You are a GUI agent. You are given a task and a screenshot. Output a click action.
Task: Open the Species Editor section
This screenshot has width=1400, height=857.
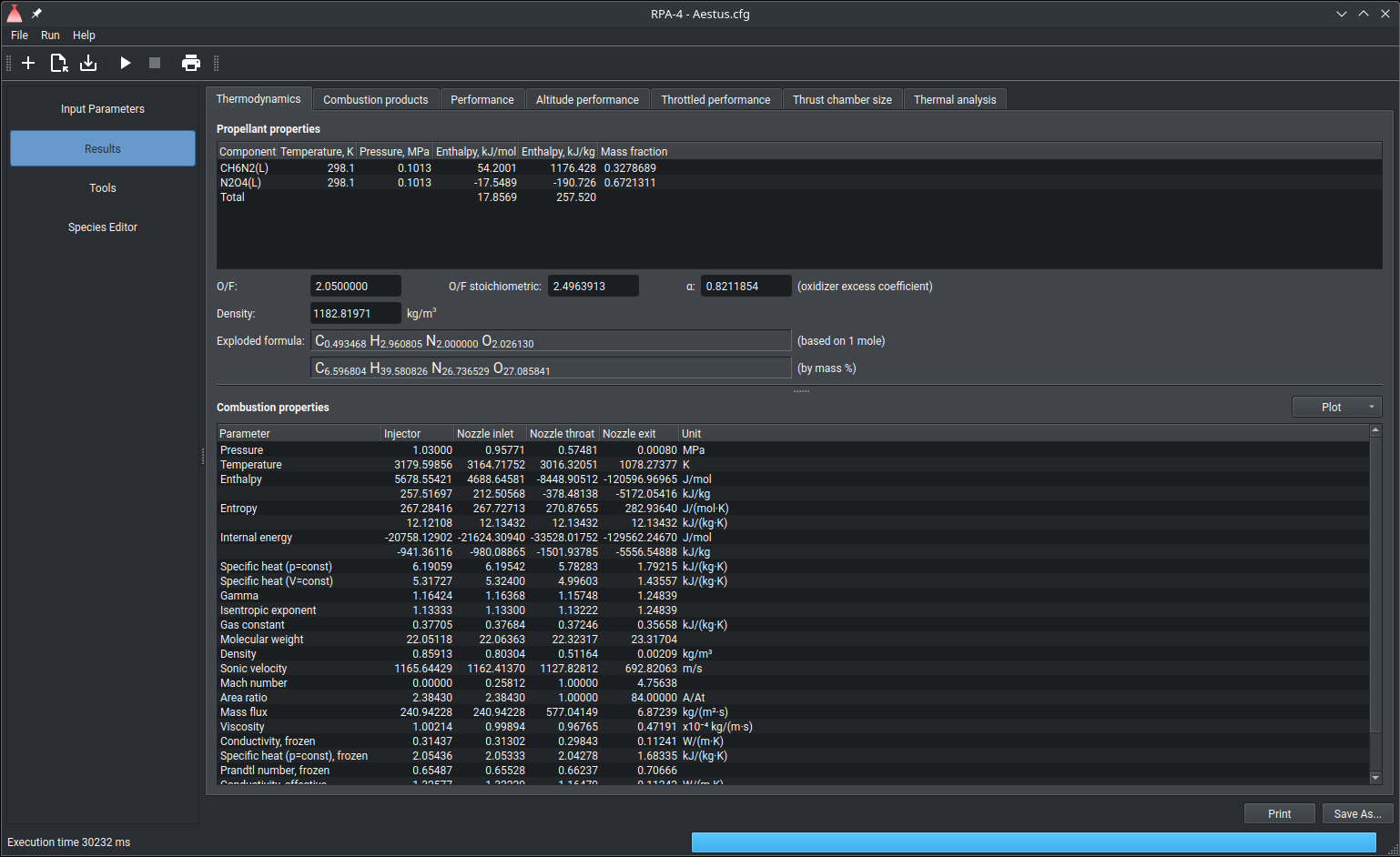[x=103, y=227]
